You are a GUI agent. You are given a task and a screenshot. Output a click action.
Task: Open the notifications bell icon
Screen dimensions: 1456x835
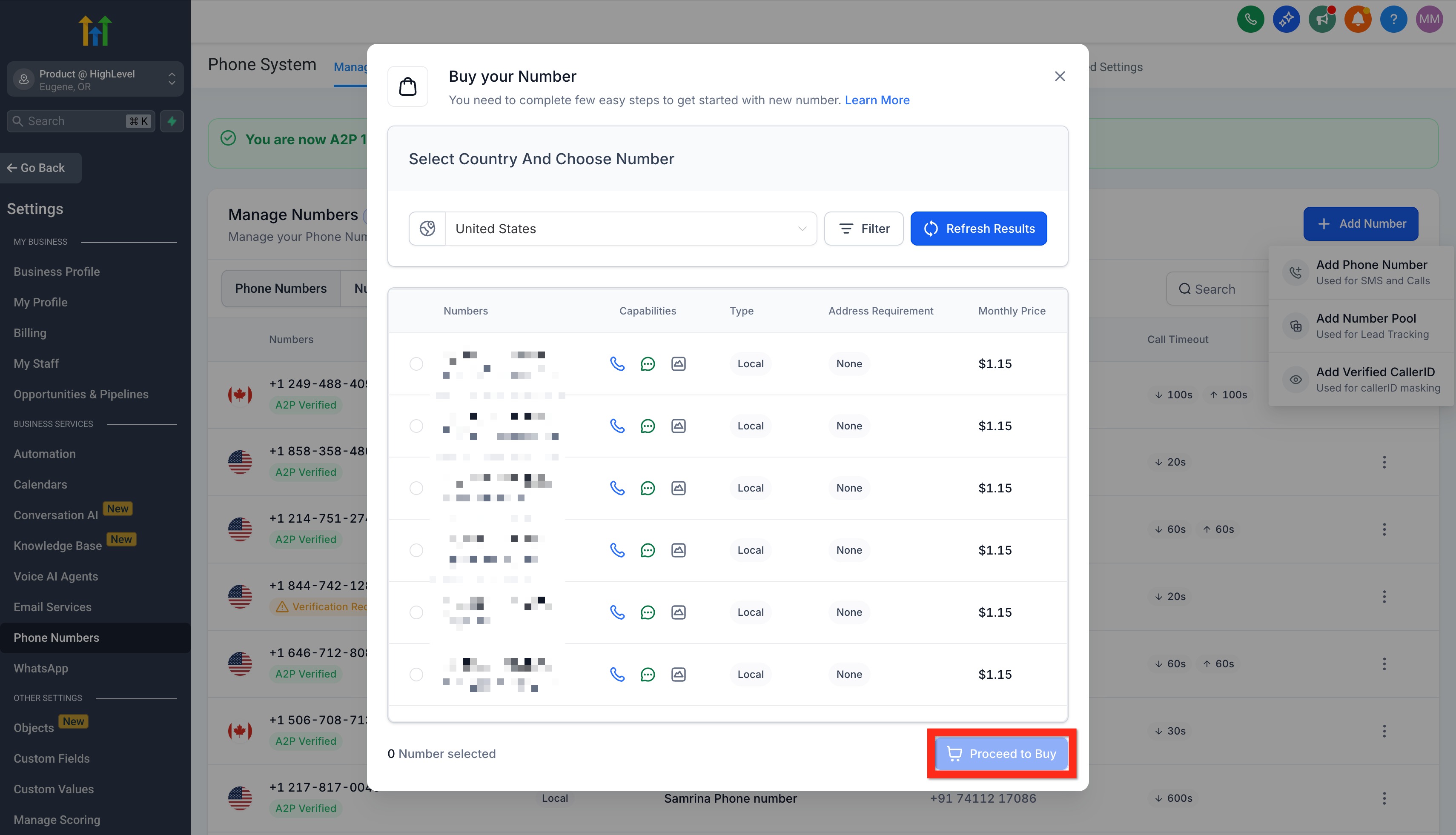tap(1357, 20)
